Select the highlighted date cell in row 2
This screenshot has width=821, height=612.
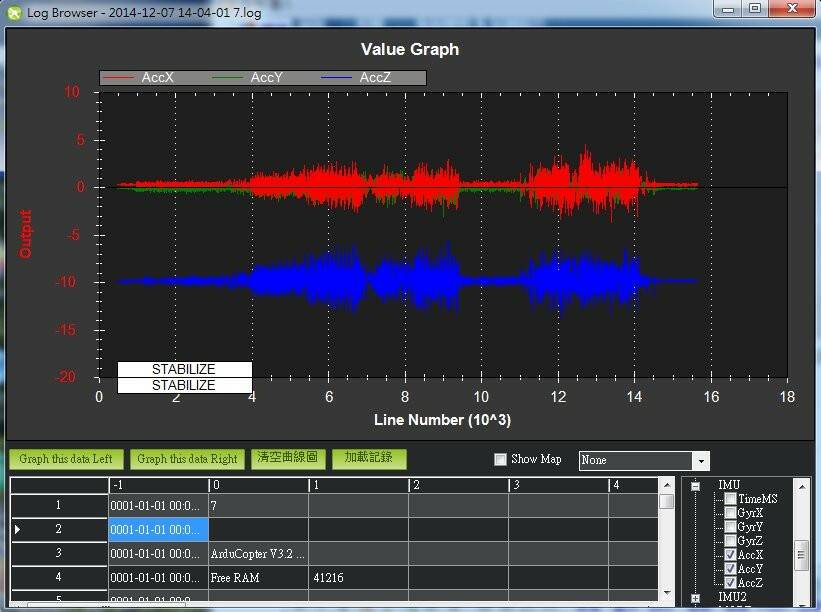tap(158, 530)
